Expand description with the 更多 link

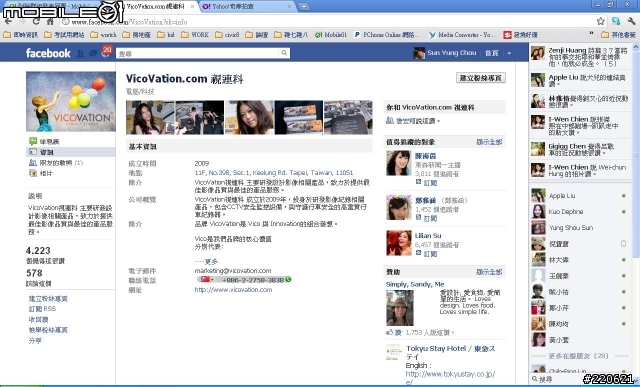click(211, 261)
